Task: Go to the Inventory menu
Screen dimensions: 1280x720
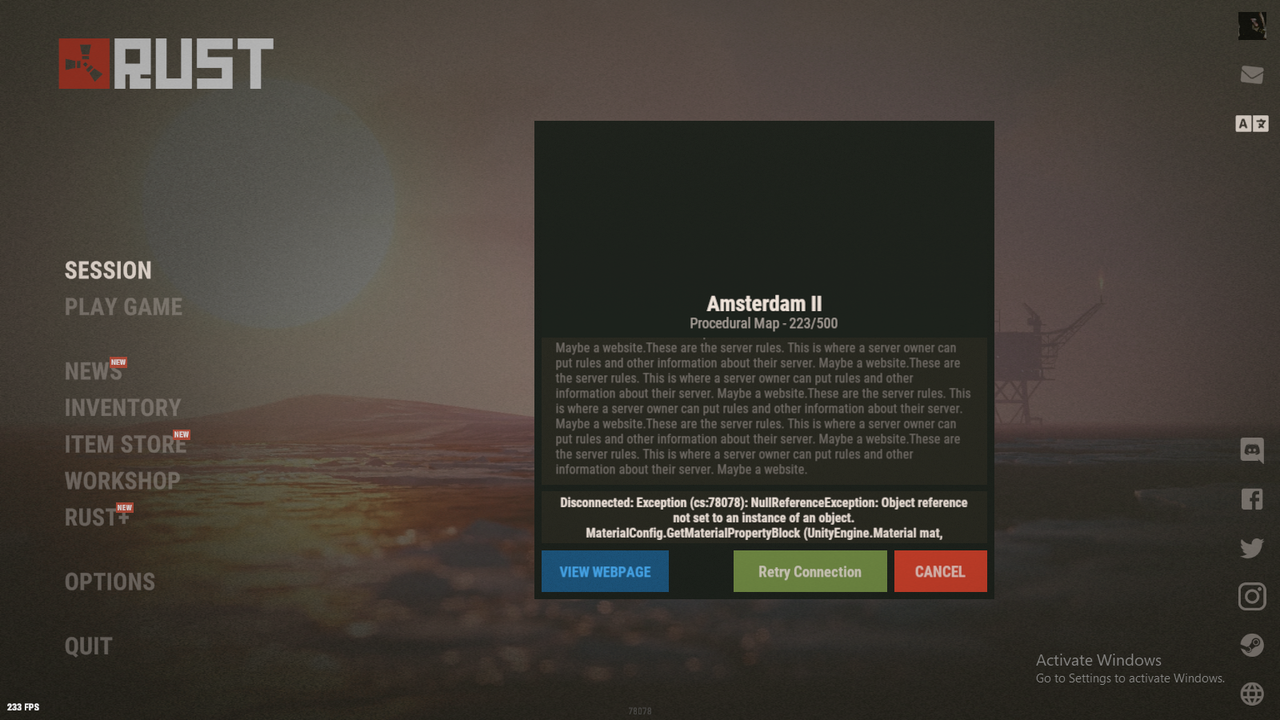Action: (123, 408)
